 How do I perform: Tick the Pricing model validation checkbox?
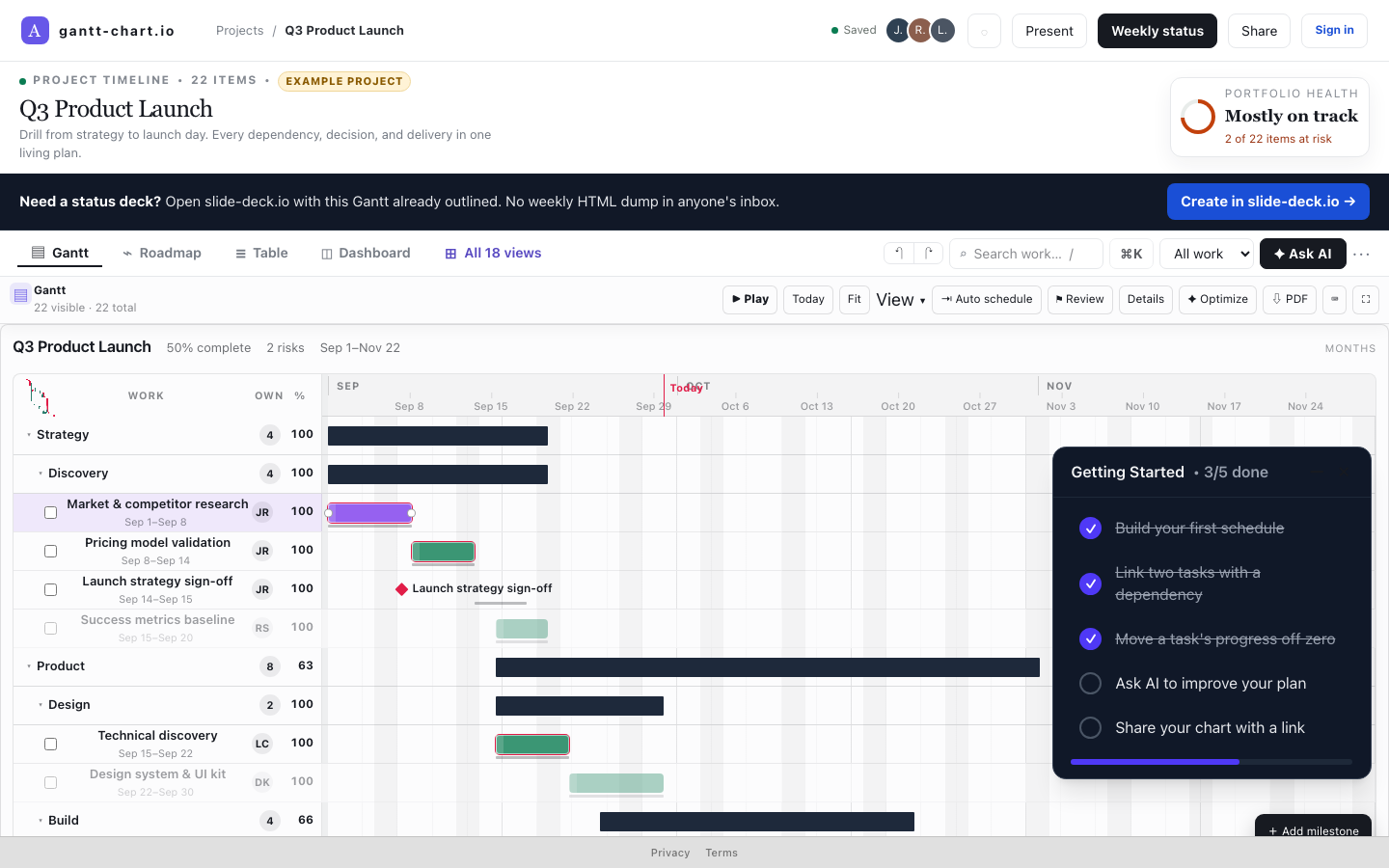click(x=50, y=551)
